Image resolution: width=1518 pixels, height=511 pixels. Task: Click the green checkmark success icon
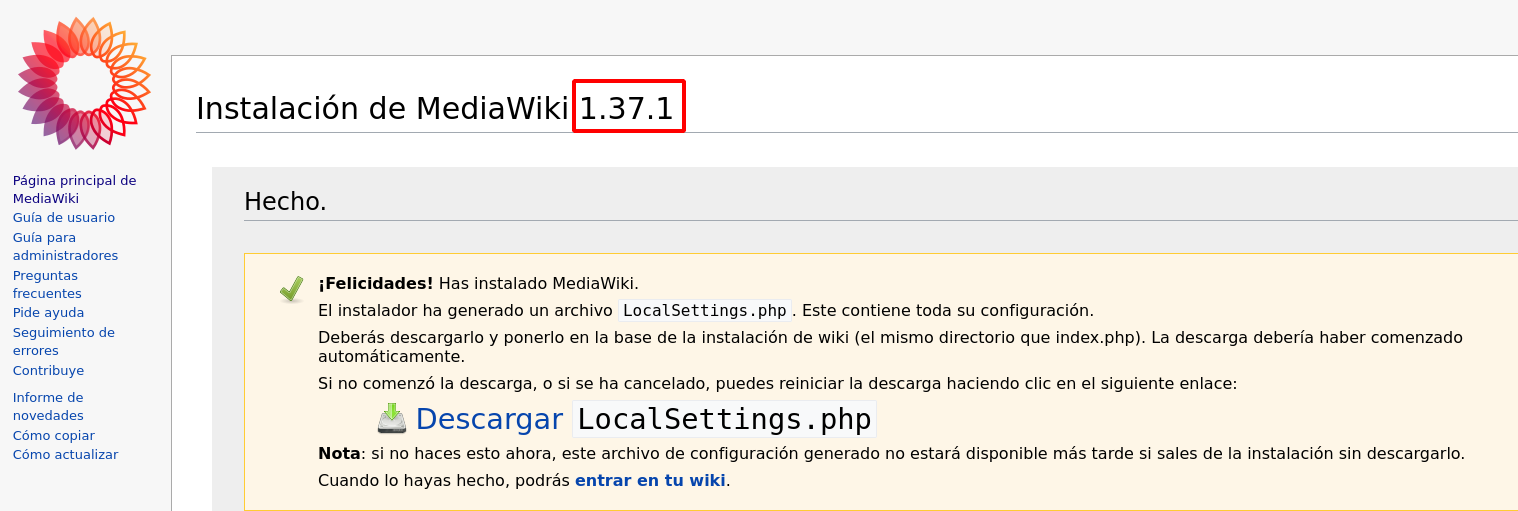coord(291,289)
